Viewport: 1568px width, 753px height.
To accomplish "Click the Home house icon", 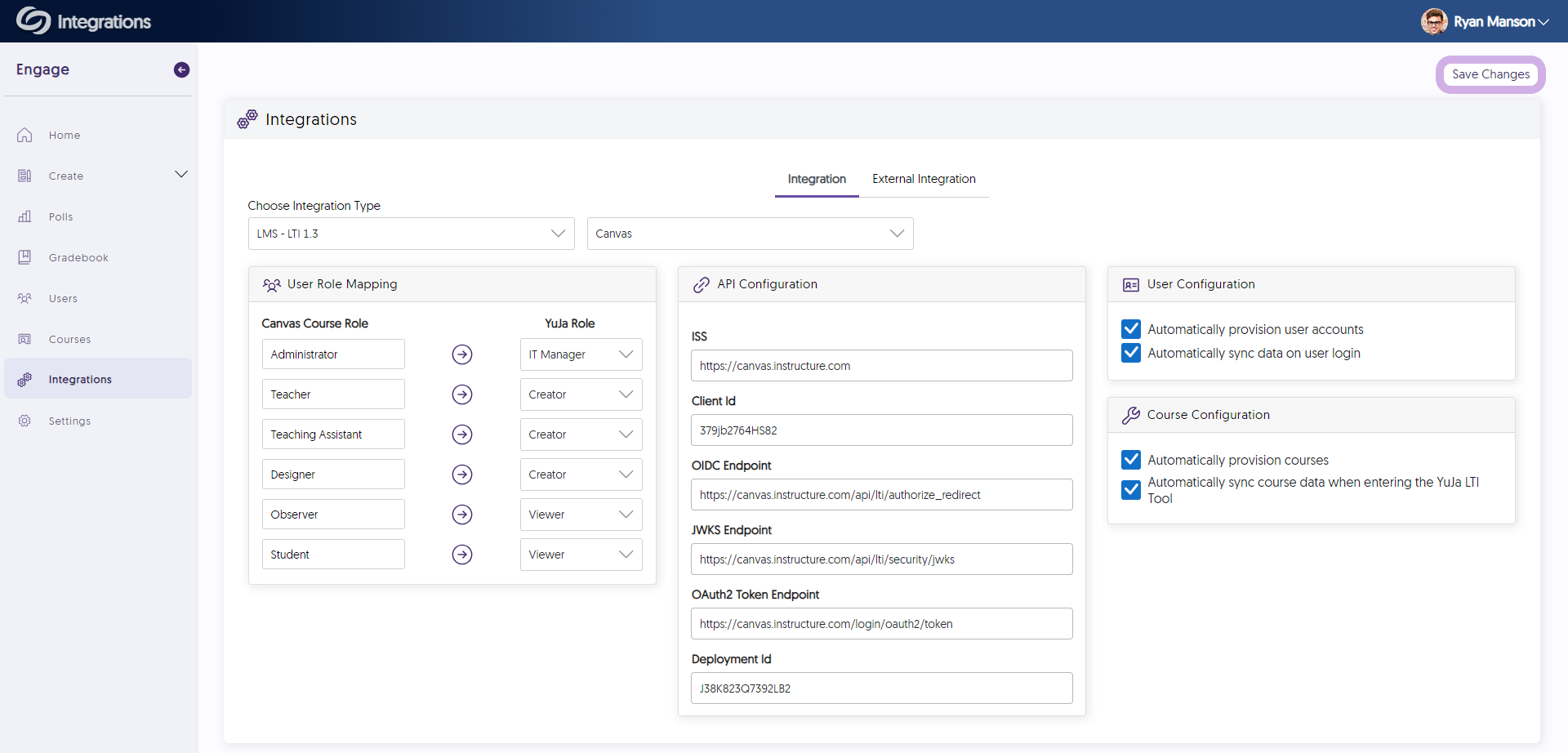I will coord(24,135).
